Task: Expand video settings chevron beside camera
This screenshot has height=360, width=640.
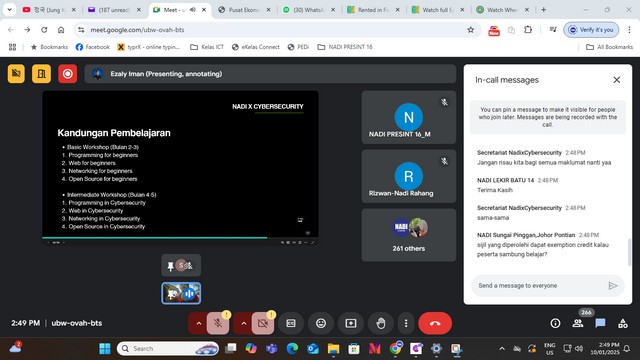Action: click(244, 323)
